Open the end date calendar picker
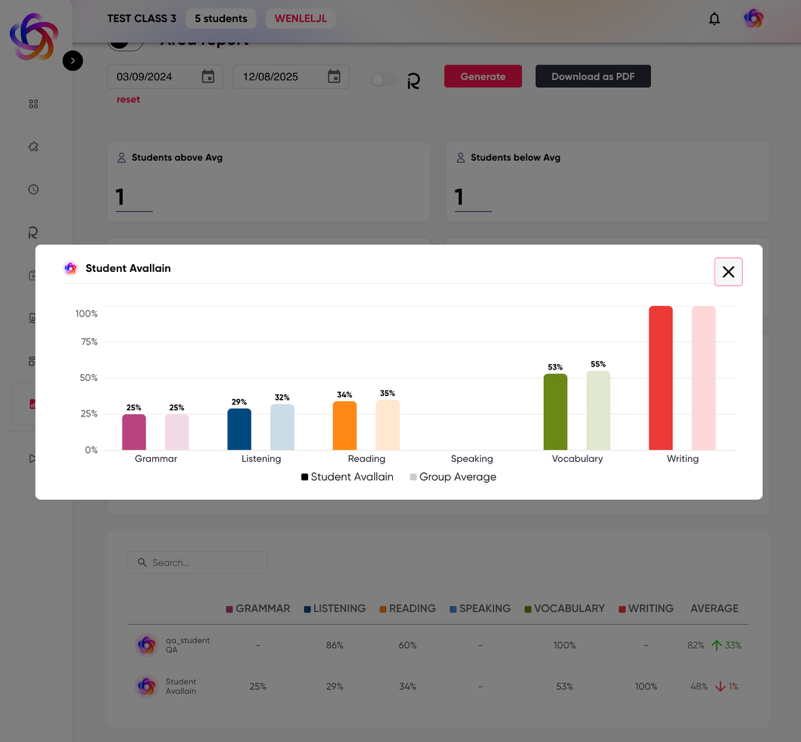This screenshot has width=801, height=742. [334, 77]
